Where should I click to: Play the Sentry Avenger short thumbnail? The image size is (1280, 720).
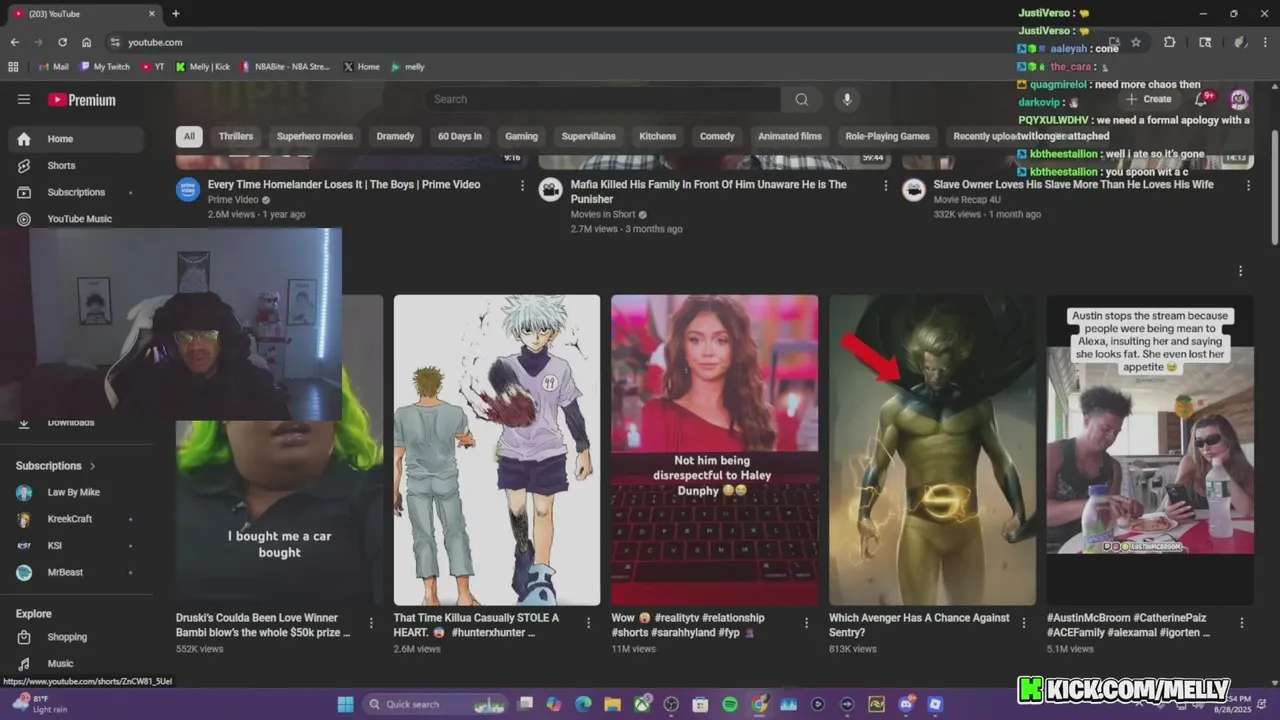[x=932, y=450]
